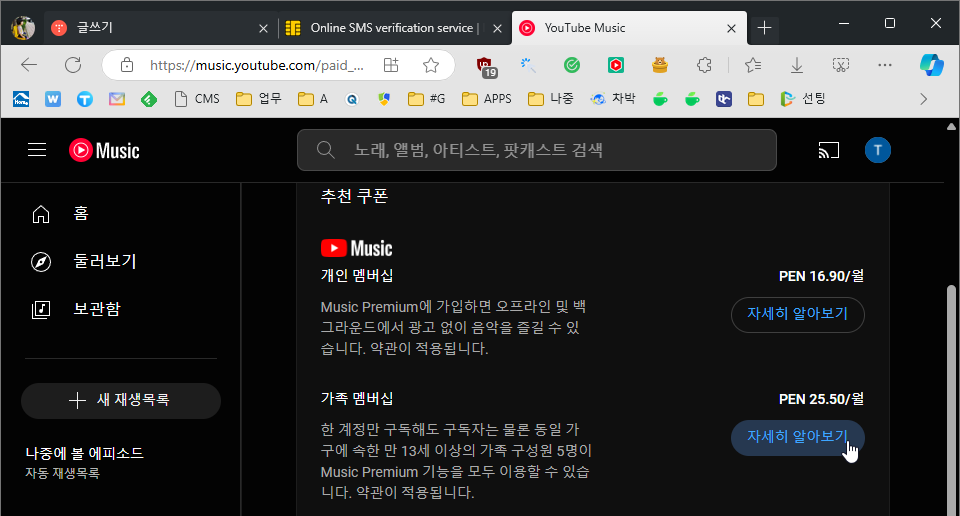Click the app install icon in address bar

pyautogui.click(x=391, y=65)
